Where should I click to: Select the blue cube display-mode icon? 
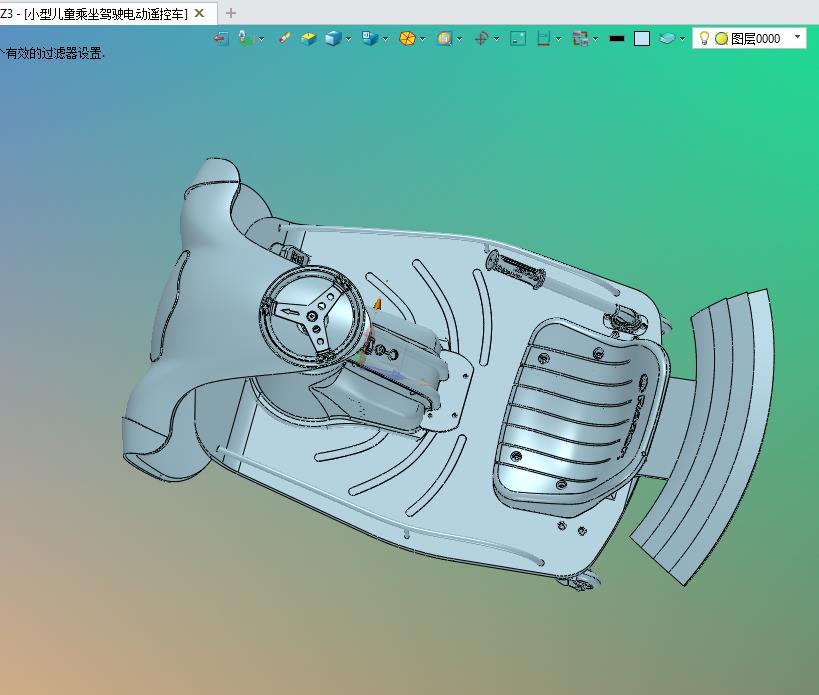333,39
